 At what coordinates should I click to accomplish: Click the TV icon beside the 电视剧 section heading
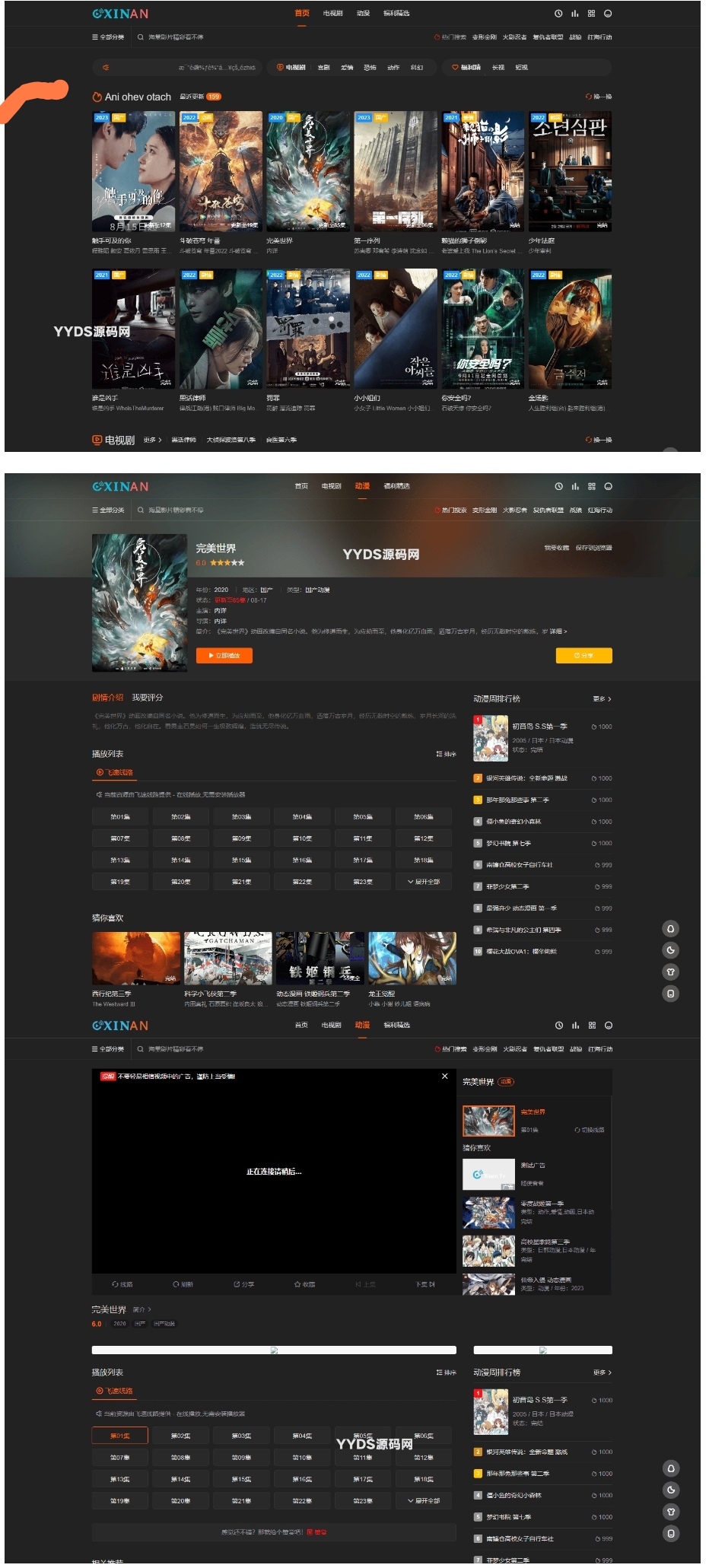[x=97, y=440]
